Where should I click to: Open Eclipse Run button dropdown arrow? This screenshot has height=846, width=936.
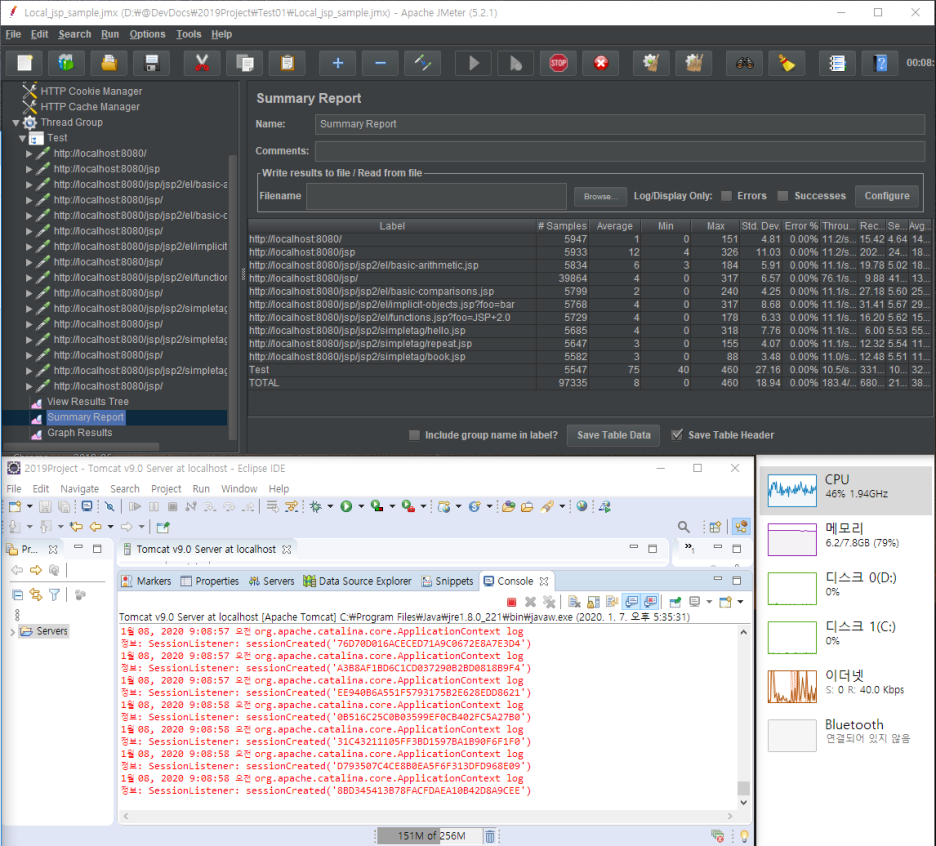(x=361, y=506)
